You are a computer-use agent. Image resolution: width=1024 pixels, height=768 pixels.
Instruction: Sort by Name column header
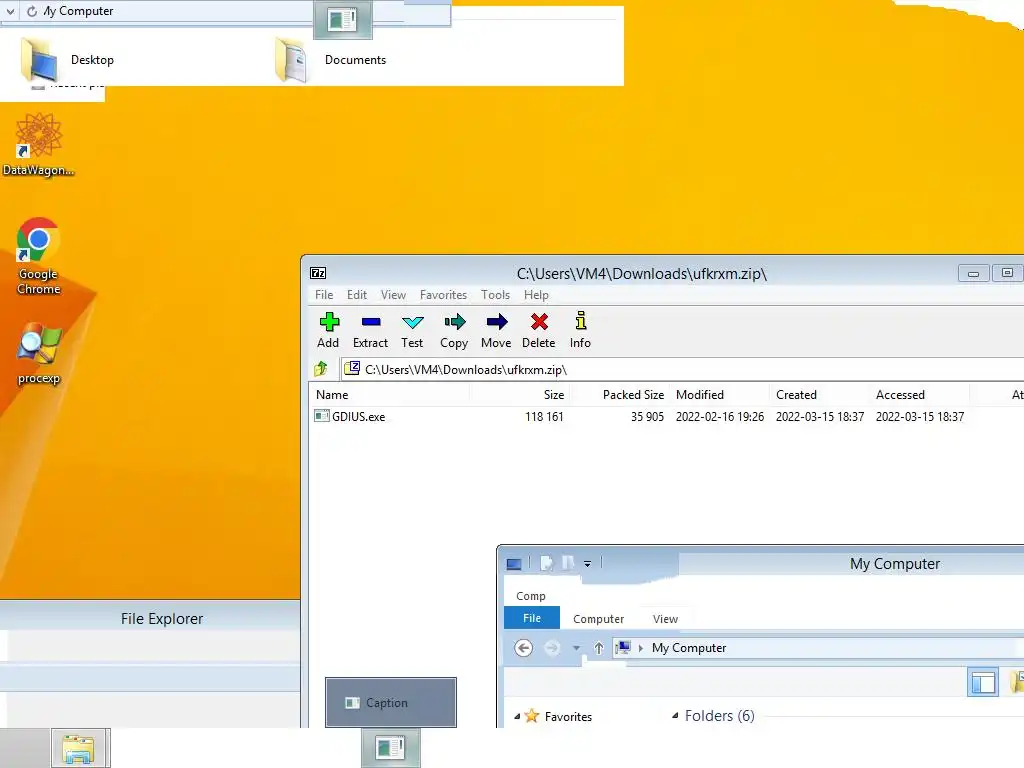click(x=390, y=394)
